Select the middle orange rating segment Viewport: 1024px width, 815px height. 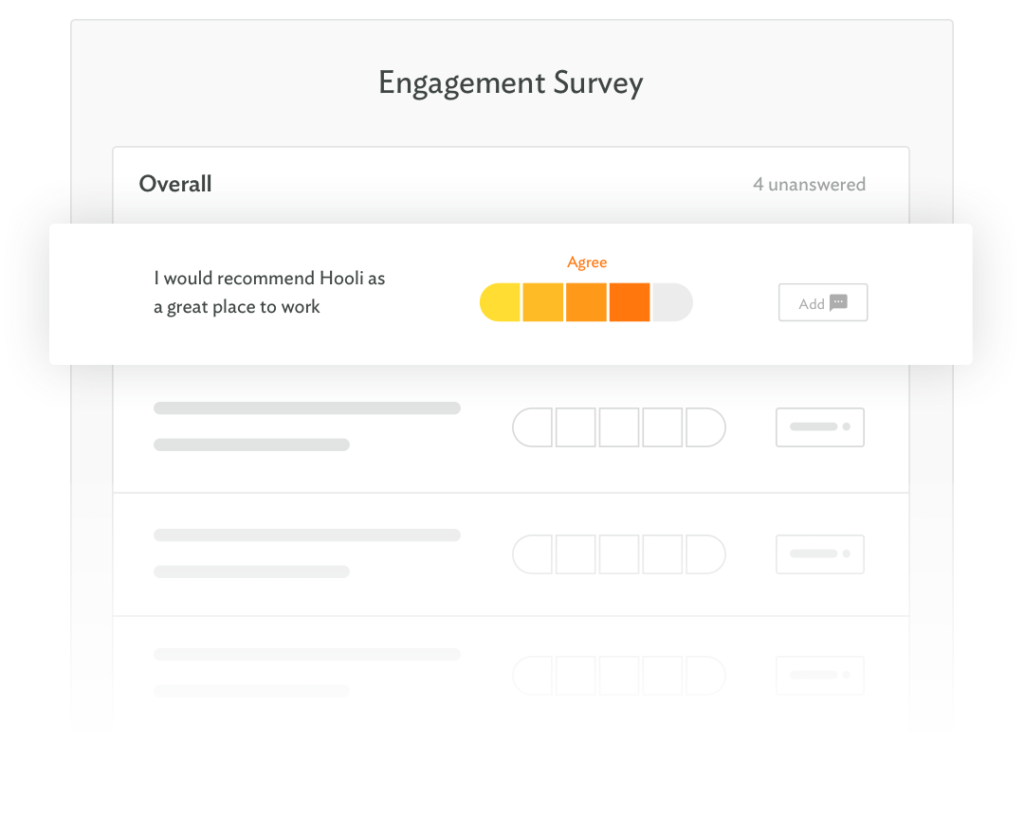click(x=586, y=301)
